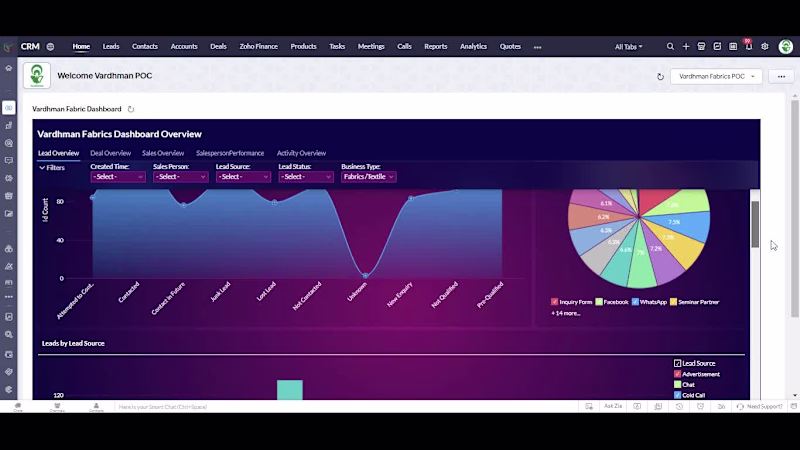Toggle the Inquiry Form pie legend checkbox
The width and height of the screenshot is (800, 450).
tap(555, 302)
